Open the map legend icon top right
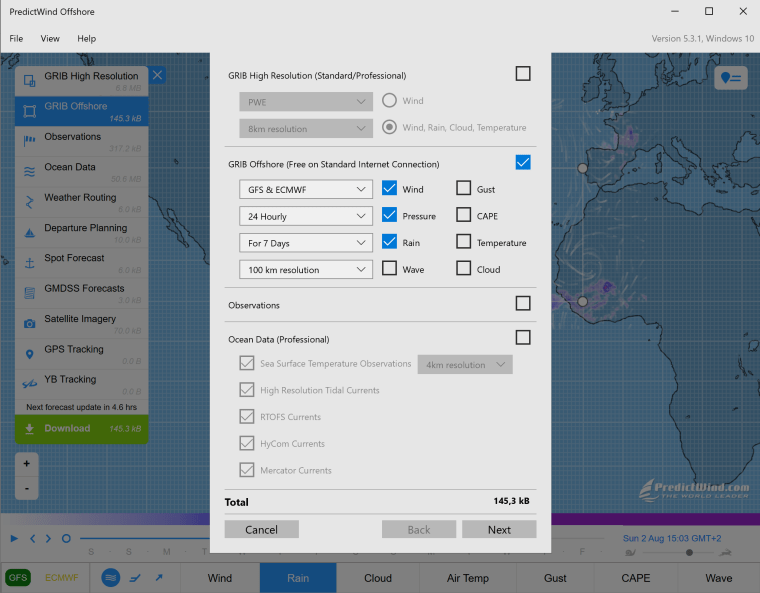 [731, 79]
